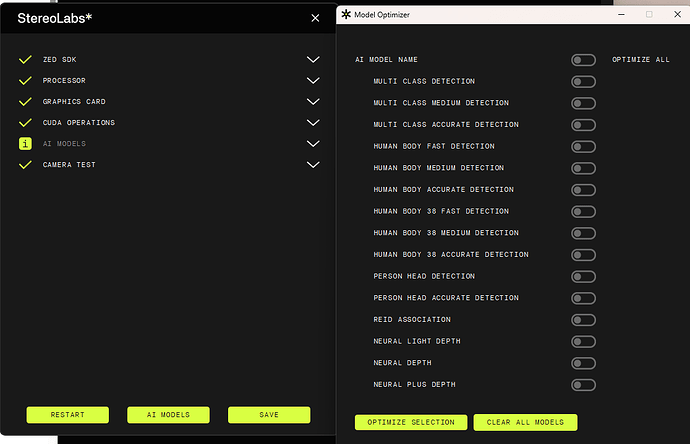This screenshot has height=444, width=690.
Task: Expand the CUDA Operations section
Action: point(313,122)
